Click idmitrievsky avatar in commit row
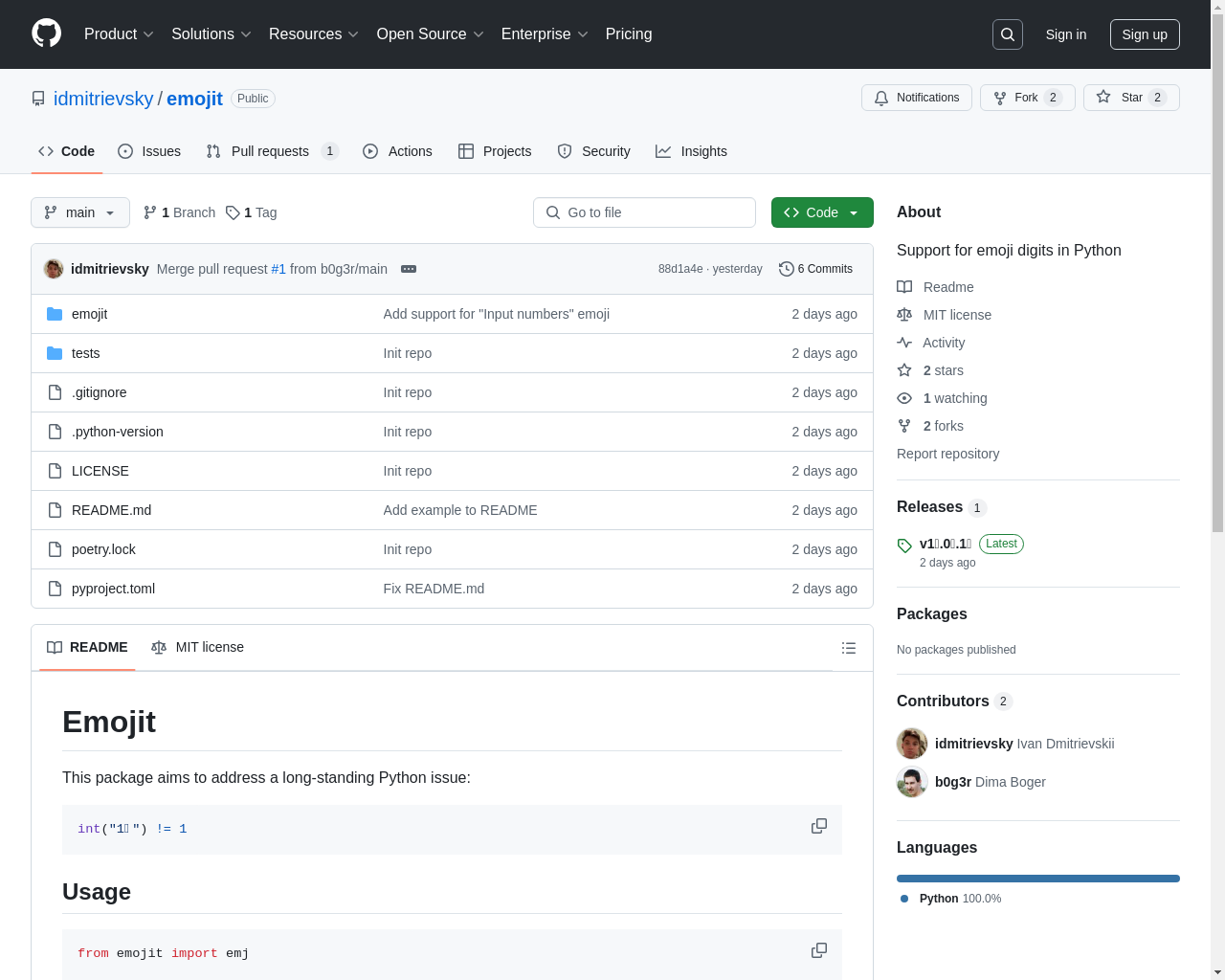 pos(54,269)
